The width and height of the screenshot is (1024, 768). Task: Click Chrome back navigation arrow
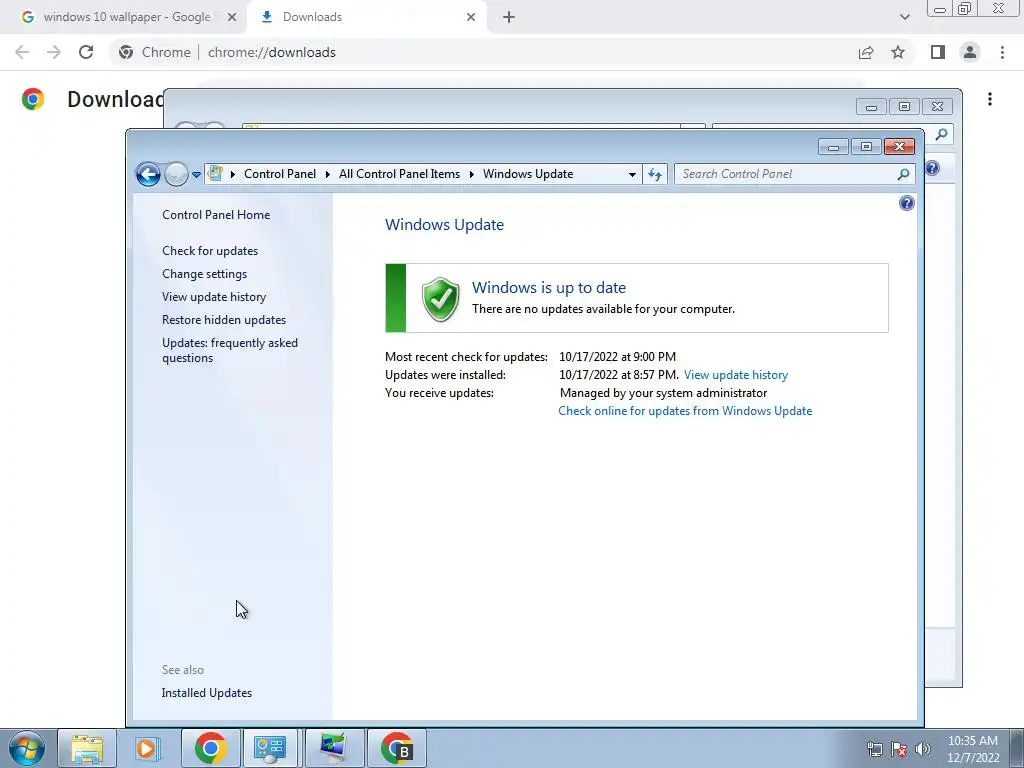pos(22,52)
